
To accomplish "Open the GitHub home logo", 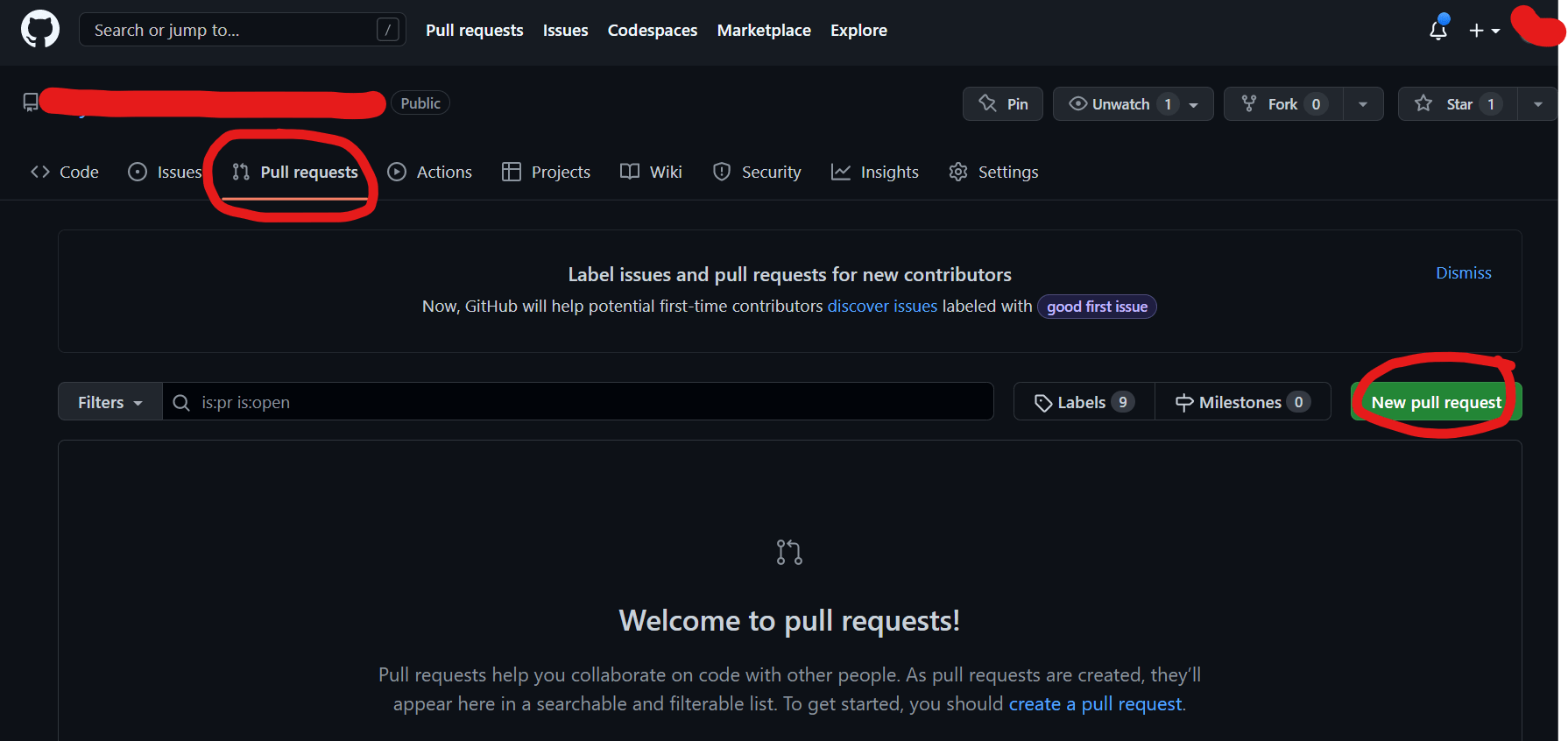I will coord(40,29).
